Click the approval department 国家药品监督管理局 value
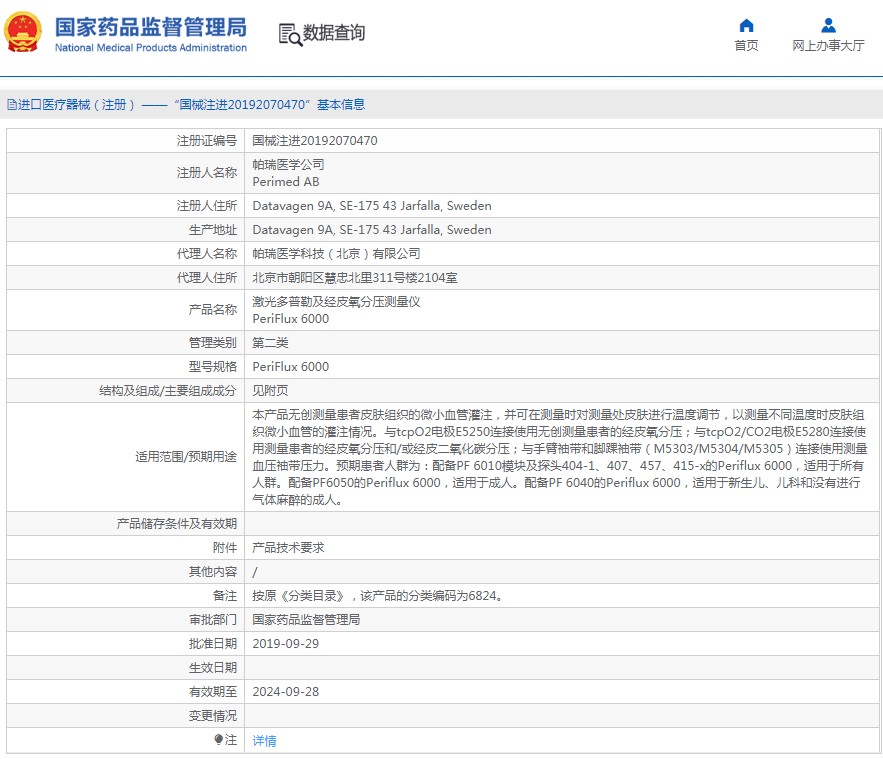 306,620
